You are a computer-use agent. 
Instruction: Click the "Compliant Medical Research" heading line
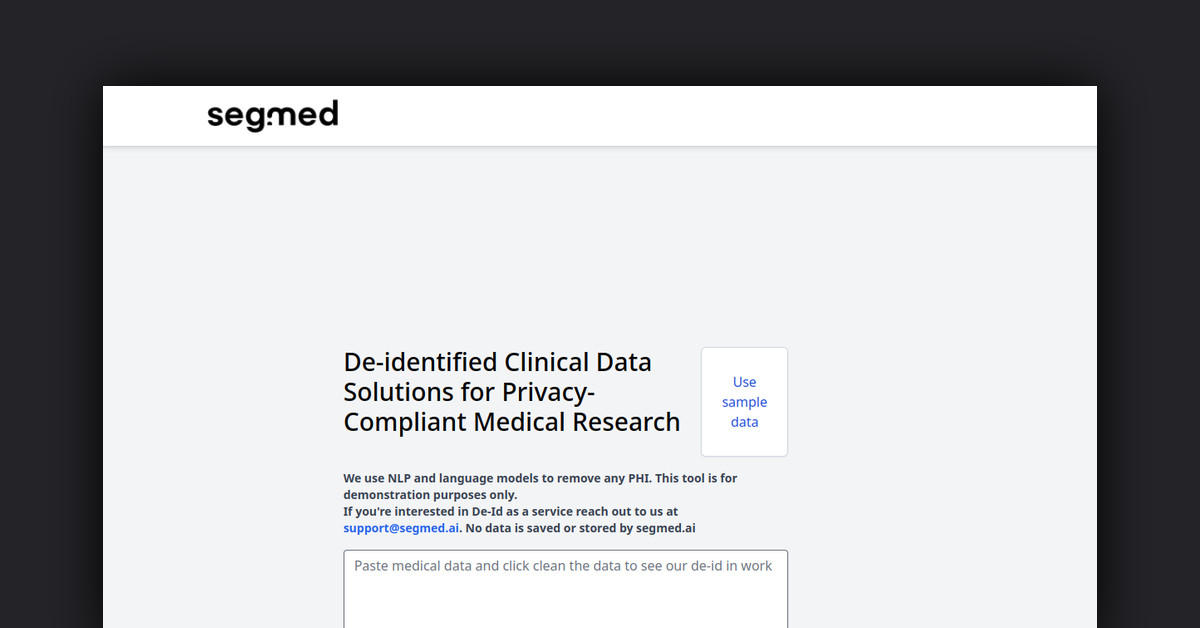pyautogui.click(x=511, y=422)
